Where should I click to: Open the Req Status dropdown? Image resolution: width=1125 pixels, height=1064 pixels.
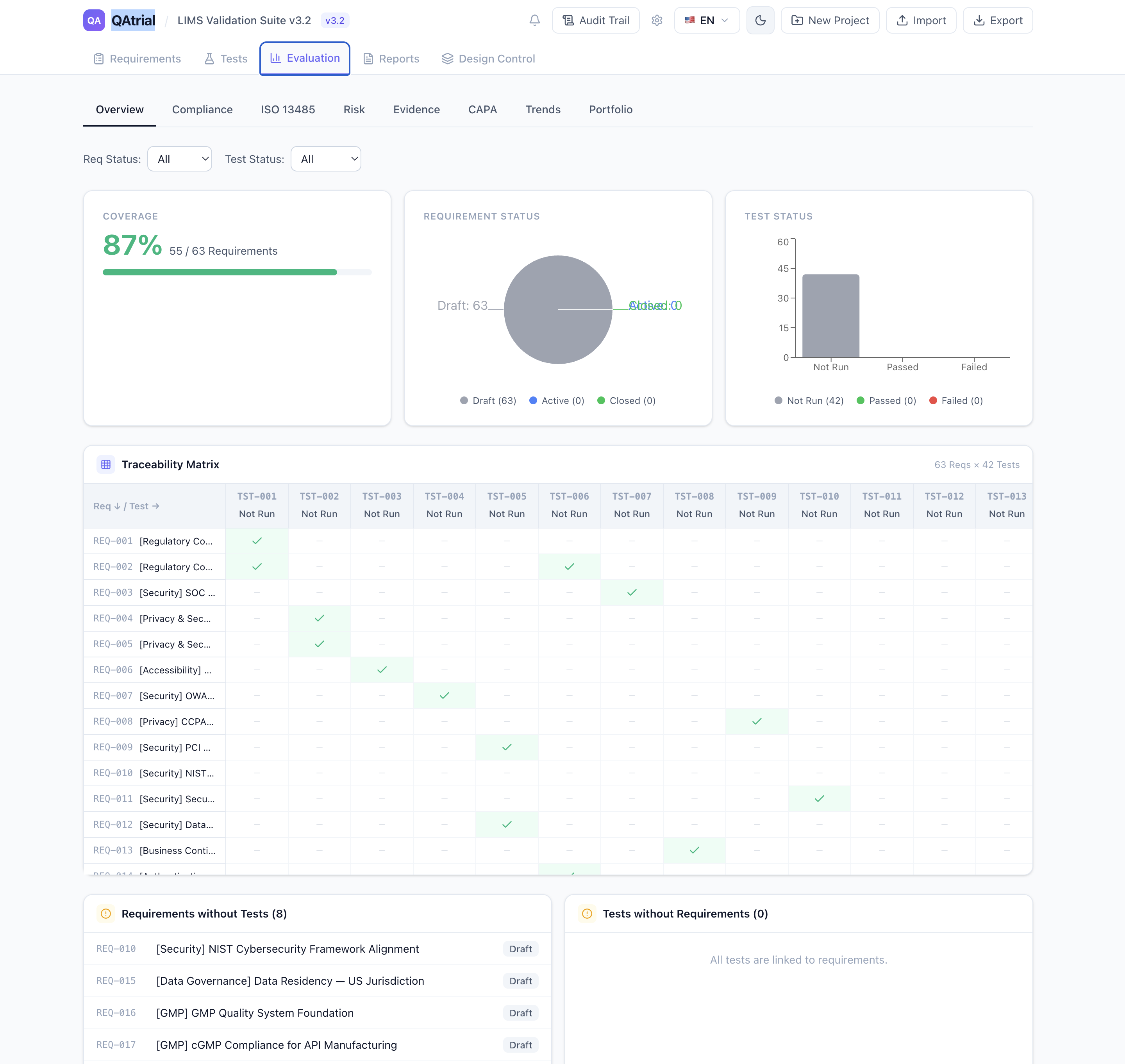[179, 159]
